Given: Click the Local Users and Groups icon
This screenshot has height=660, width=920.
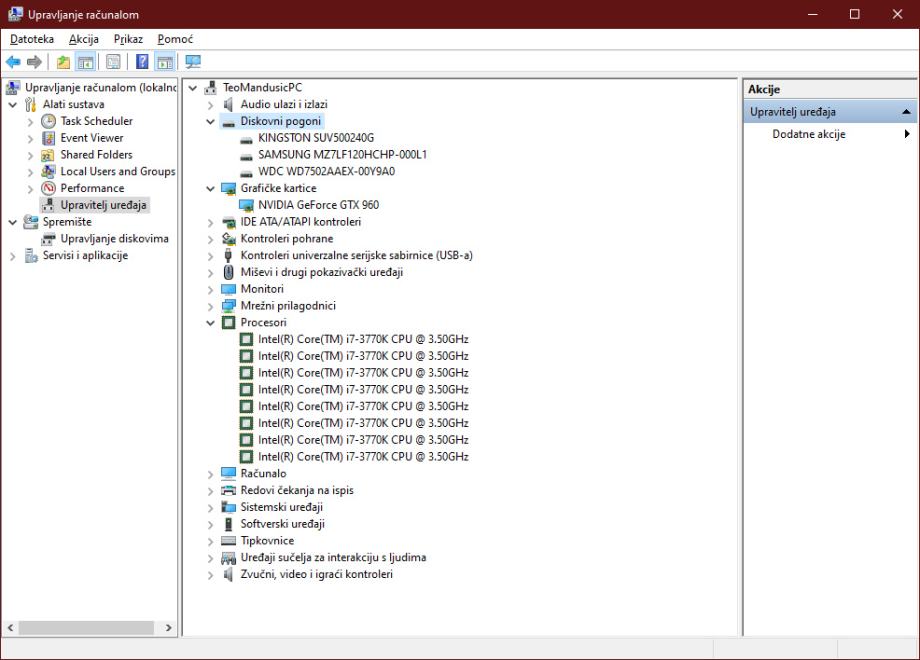Looking at the screenshot, I should point(48,171).
